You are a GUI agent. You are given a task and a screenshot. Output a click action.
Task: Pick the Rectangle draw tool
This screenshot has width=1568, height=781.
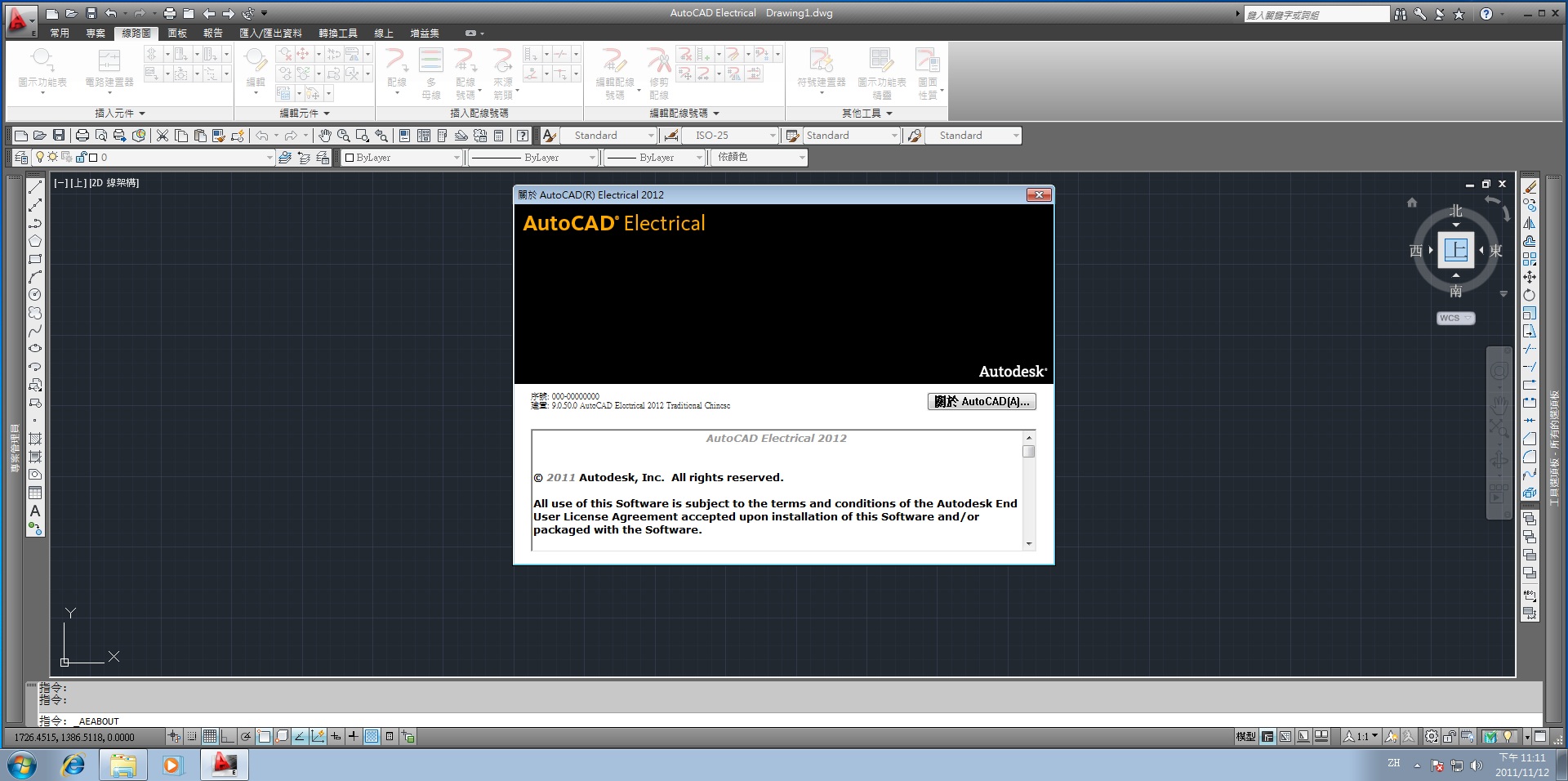[35, 259]
